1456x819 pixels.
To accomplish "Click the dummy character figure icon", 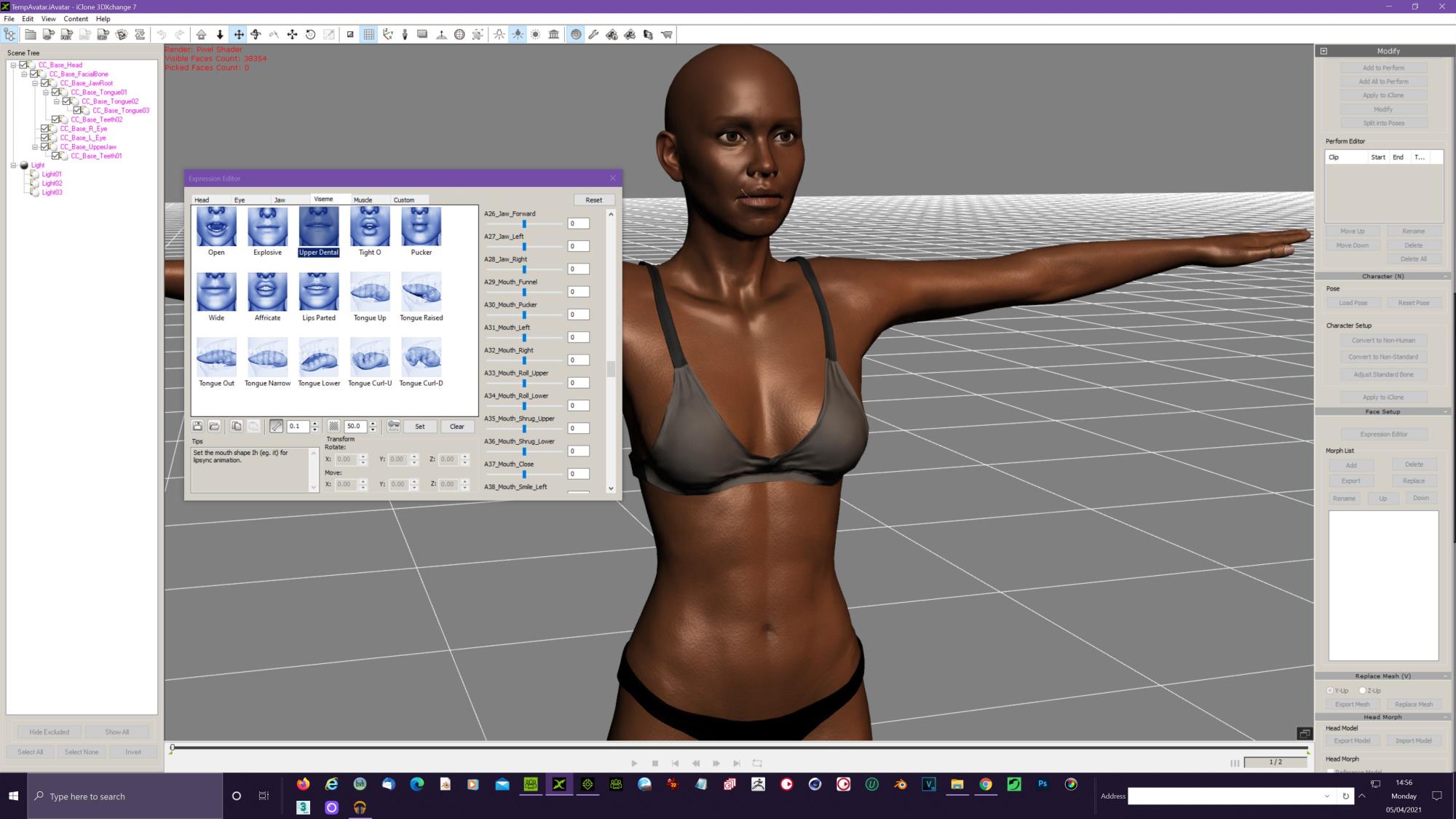I will click(405, 34).
